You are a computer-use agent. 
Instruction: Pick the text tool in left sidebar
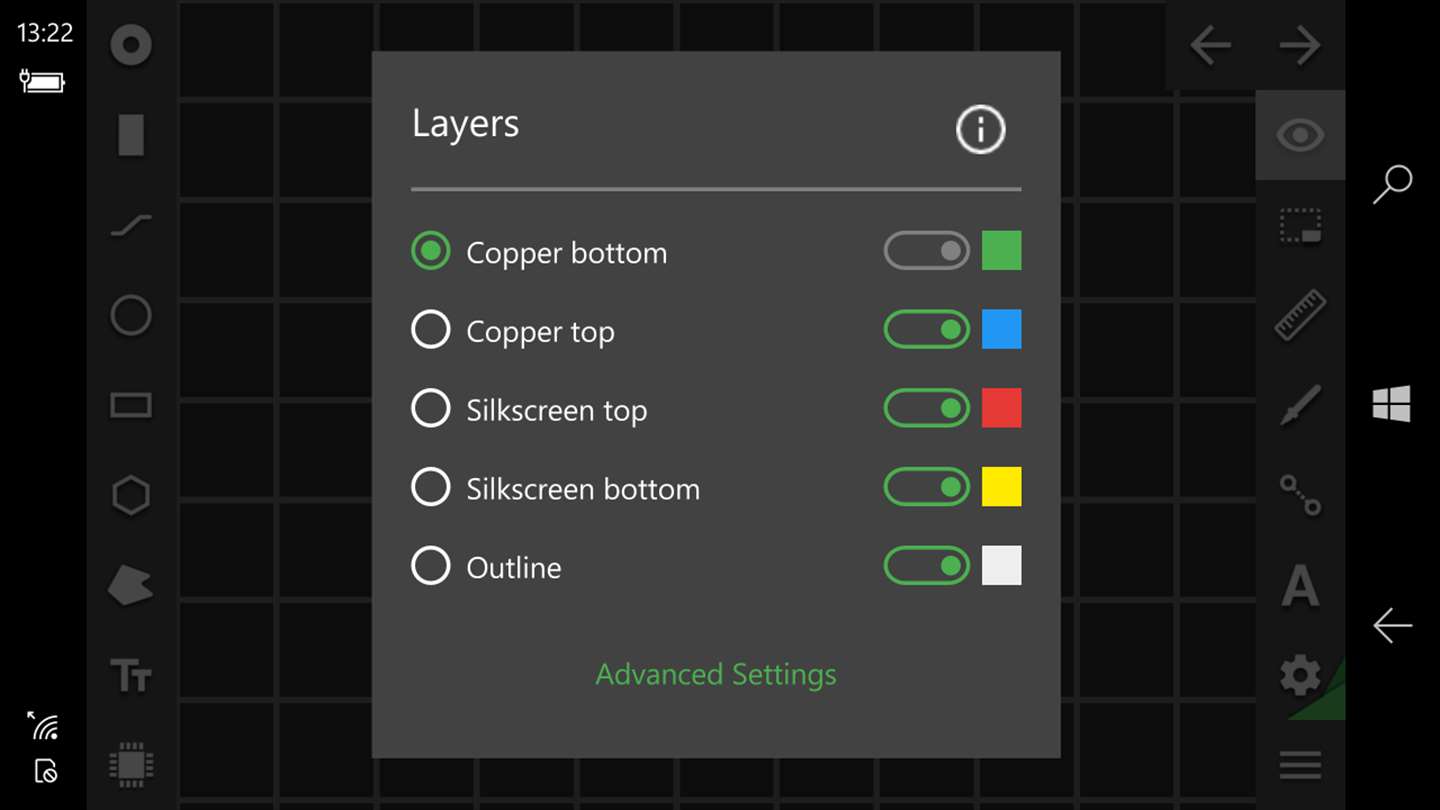(x=131, y=677)
